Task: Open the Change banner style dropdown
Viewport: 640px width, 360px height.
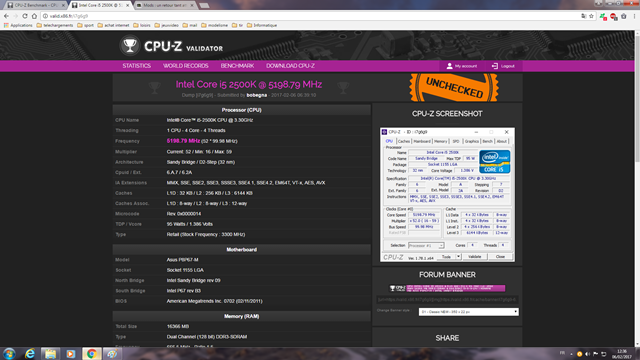Action: click(x=468, y=312)
